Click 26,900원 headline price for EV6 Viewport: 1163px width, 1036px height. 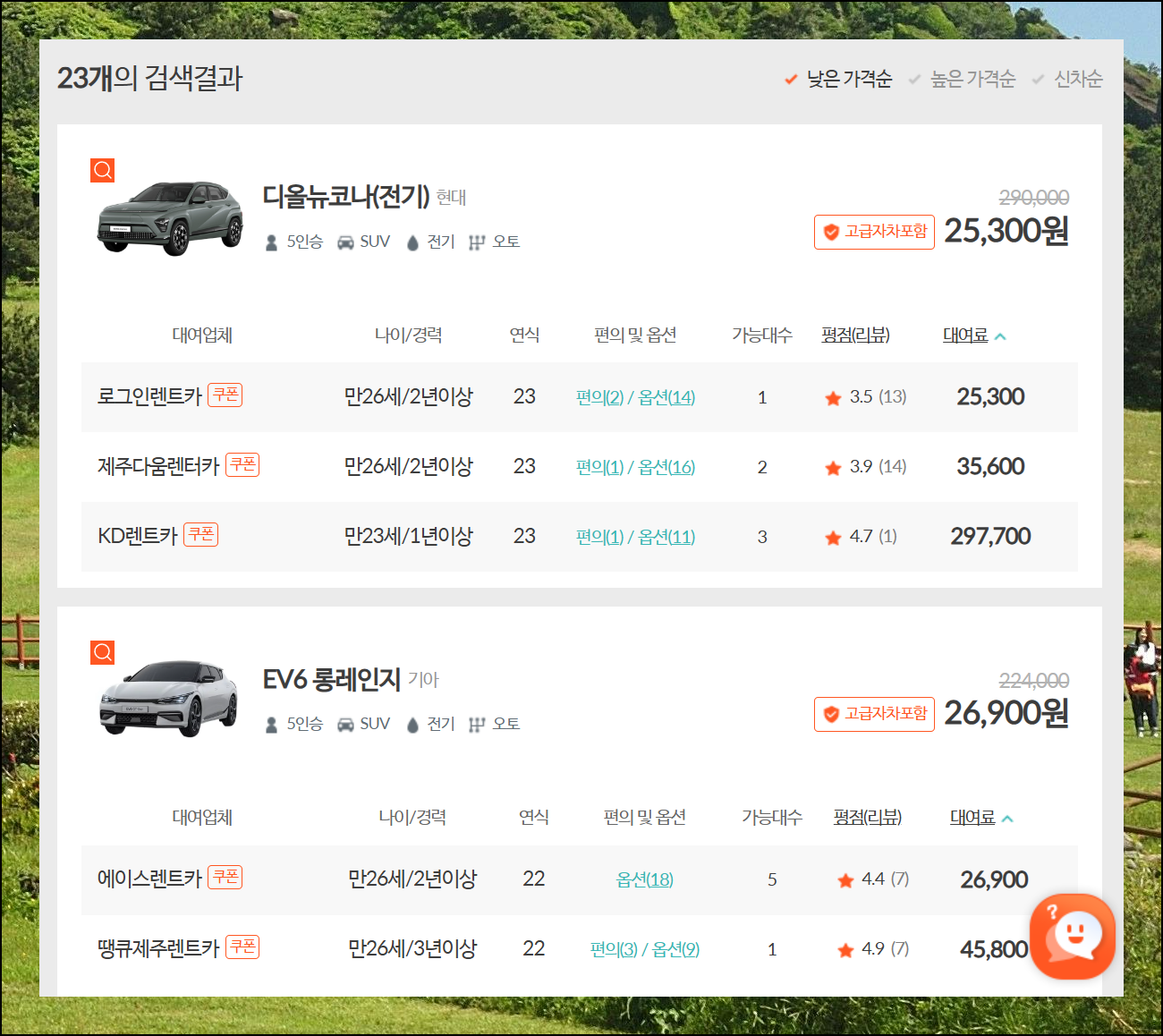[1006, 713]
